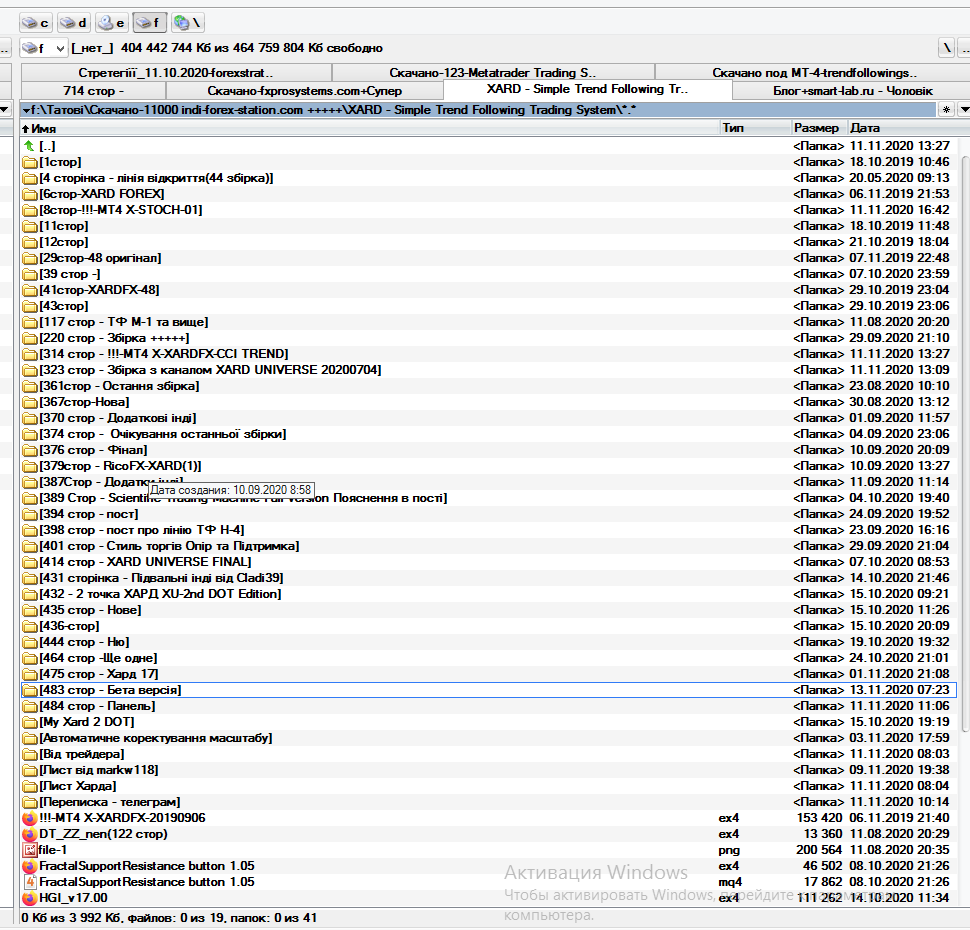Select folder [323 стор - Збірка з каналом XARD UNIVERSE 20200704]
The height and width of the screenshot is (930, 970).
click(x=489, y=370)
